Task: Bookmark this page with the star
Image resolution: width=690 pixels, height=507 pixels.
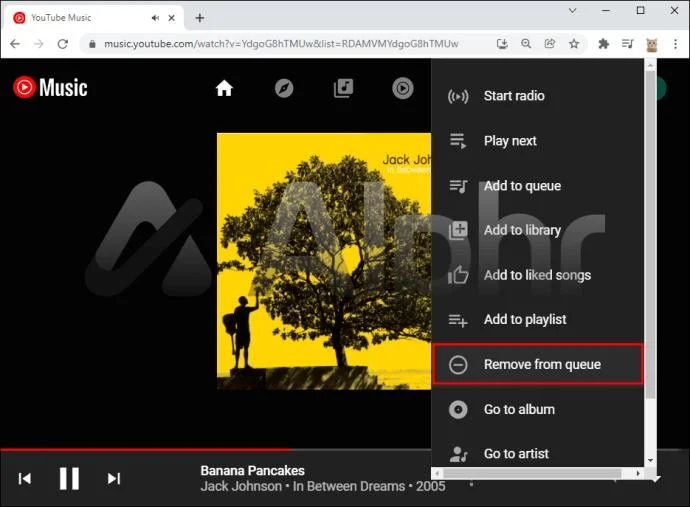Action: [x=574, y=44]
